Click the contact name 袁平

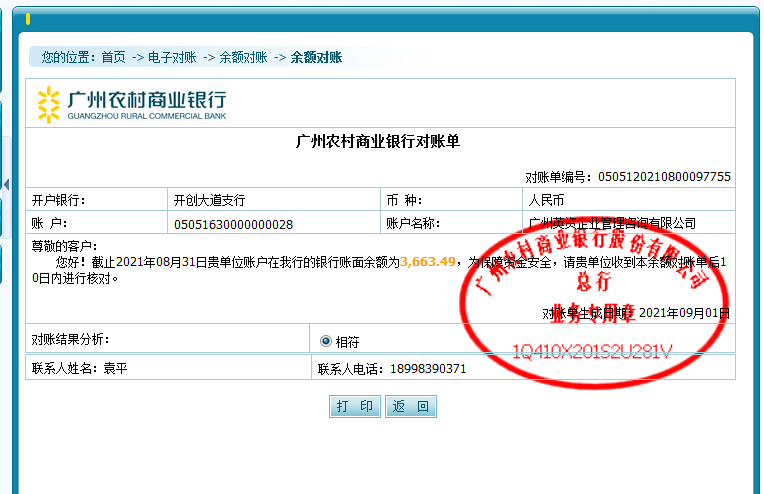(115, 368)
